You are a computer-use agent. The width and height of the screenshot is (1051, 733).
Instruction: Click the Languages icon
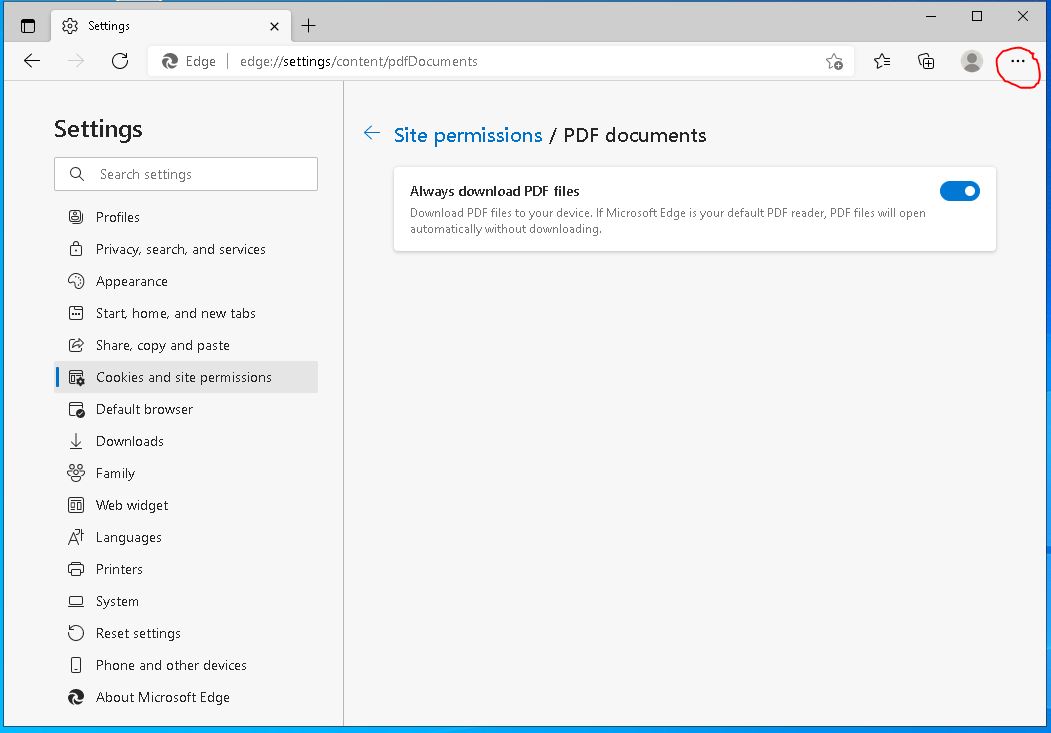click(x=76, y=537)
